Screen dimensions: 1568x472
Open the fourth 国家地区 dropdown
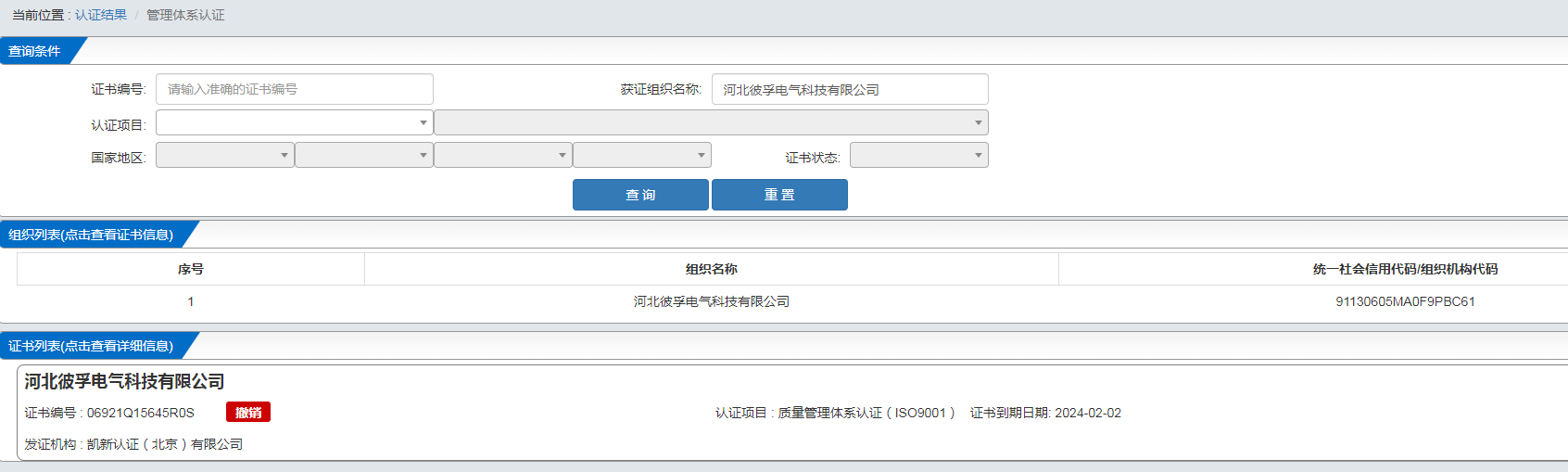coord(642,155)
